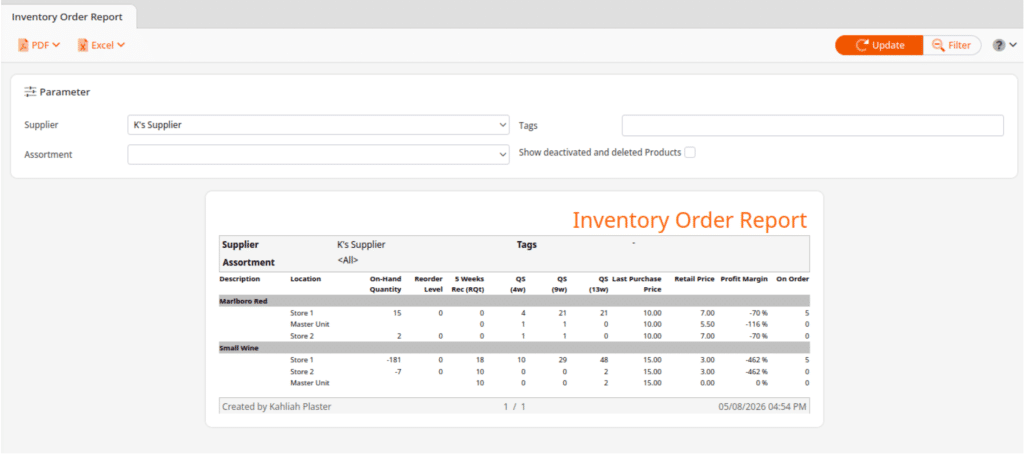This screenshot has width=1024, height=456.
Task: Click the On-Hand Quantity column header
Action: pyautogui.click(x=385, y=284)
